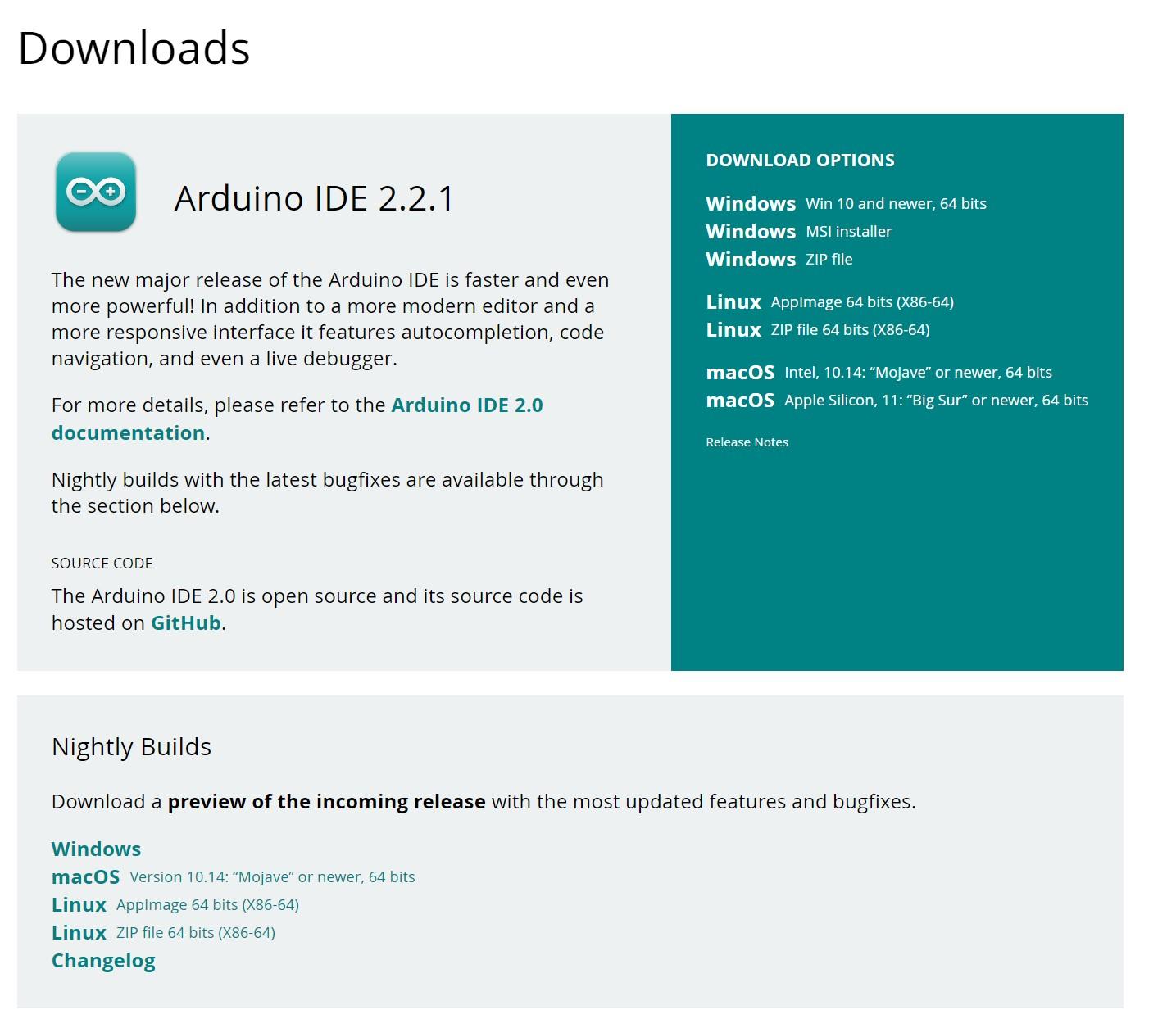Download macOS Apple Silicon version
Image resolution: width=1176 pixels, height=1028 pixels.
point(897,400)
